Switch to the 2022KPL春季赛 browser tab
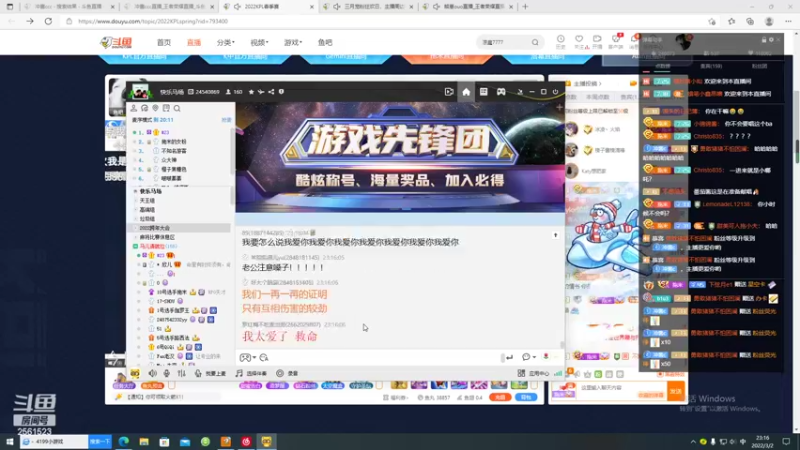This screenshot has width=800, height=450. (269, 7)
